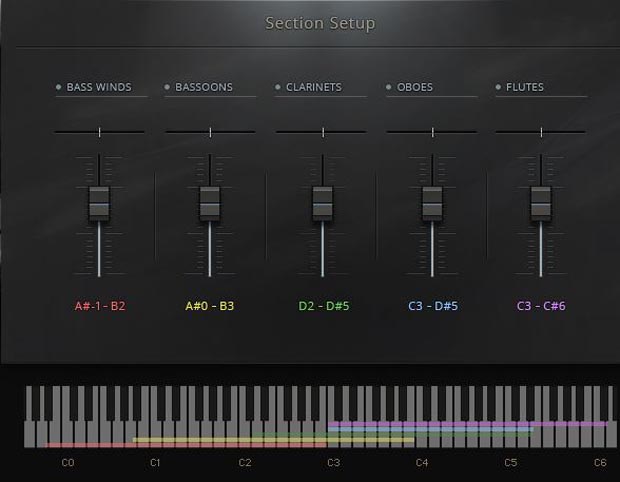Select the C3 - C#6 flutes range

click(541, 306)
